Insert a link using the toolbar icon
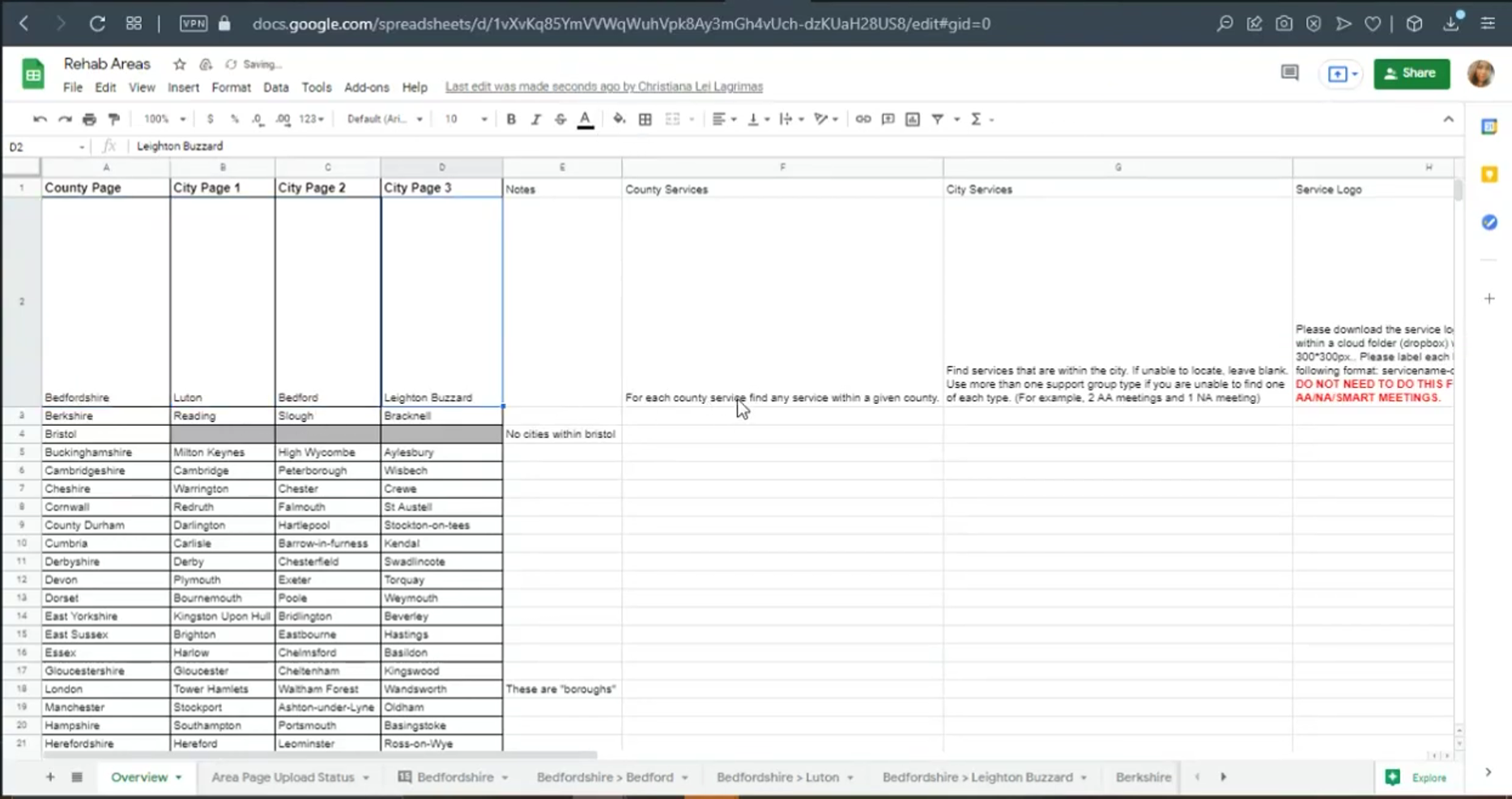1512x799 pixels. (862, 119)
